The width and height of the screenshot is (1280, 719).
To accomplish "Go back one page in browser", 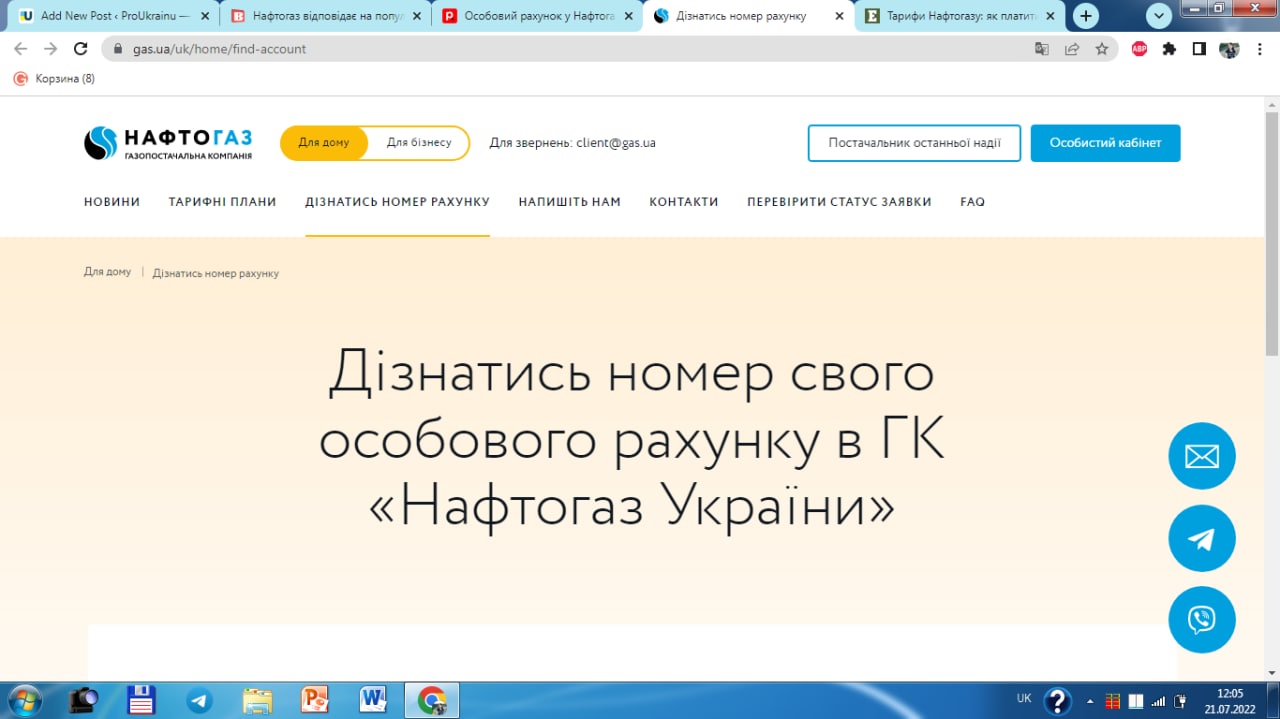I will [x=20, y=49].
